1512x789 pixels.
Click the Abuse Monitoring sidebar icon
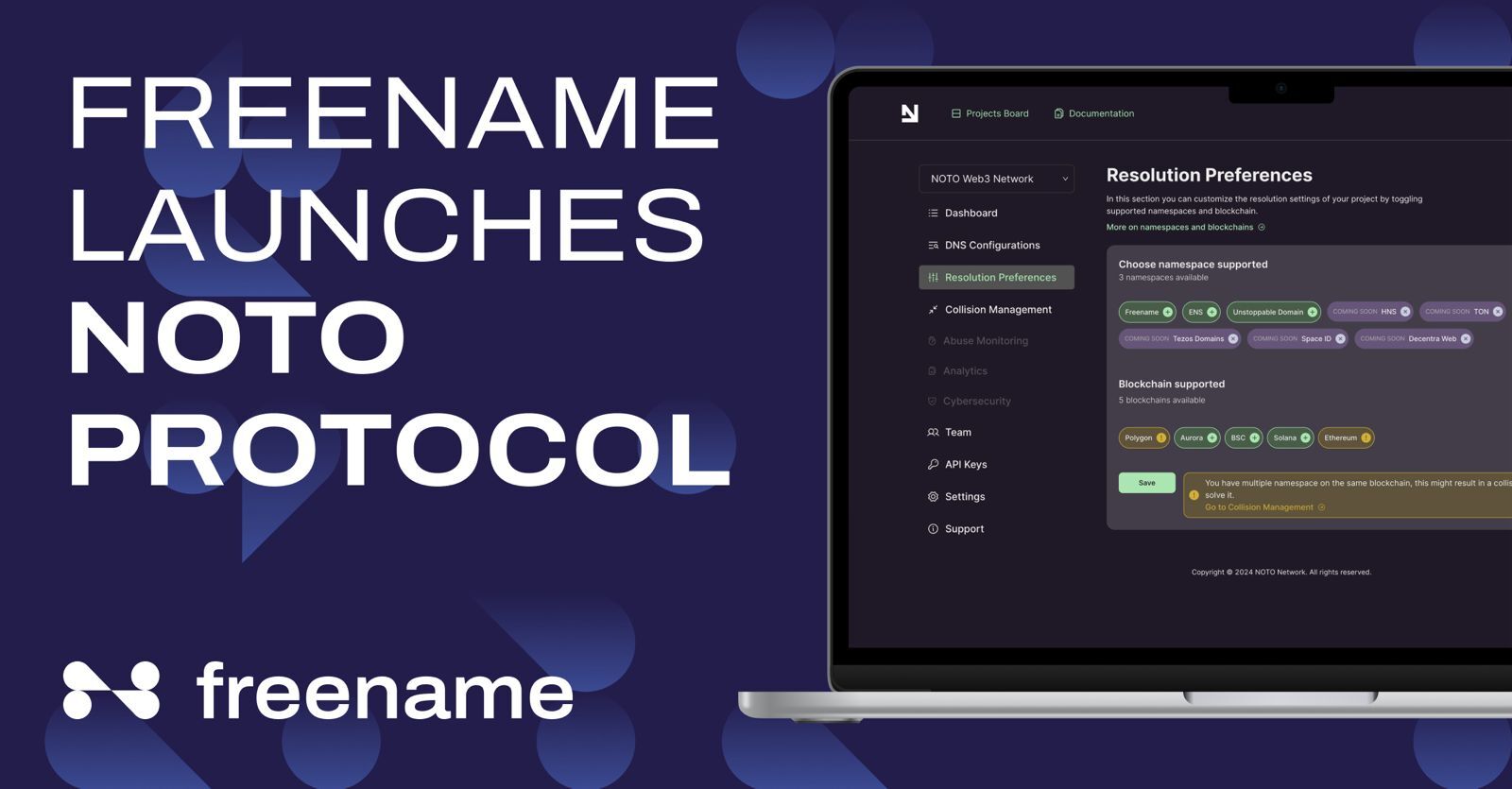click(932, 341)
